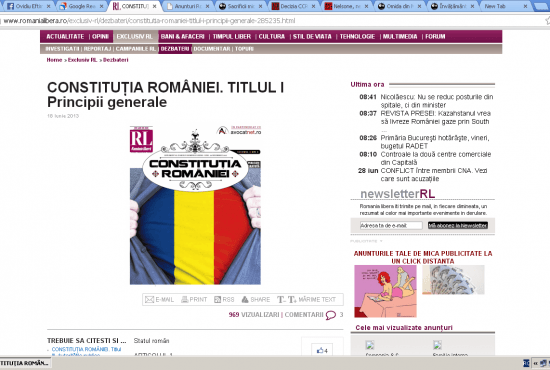Click the browser address bar URL
The height and width of the screenshot is (370, 550).
(149, 21)
